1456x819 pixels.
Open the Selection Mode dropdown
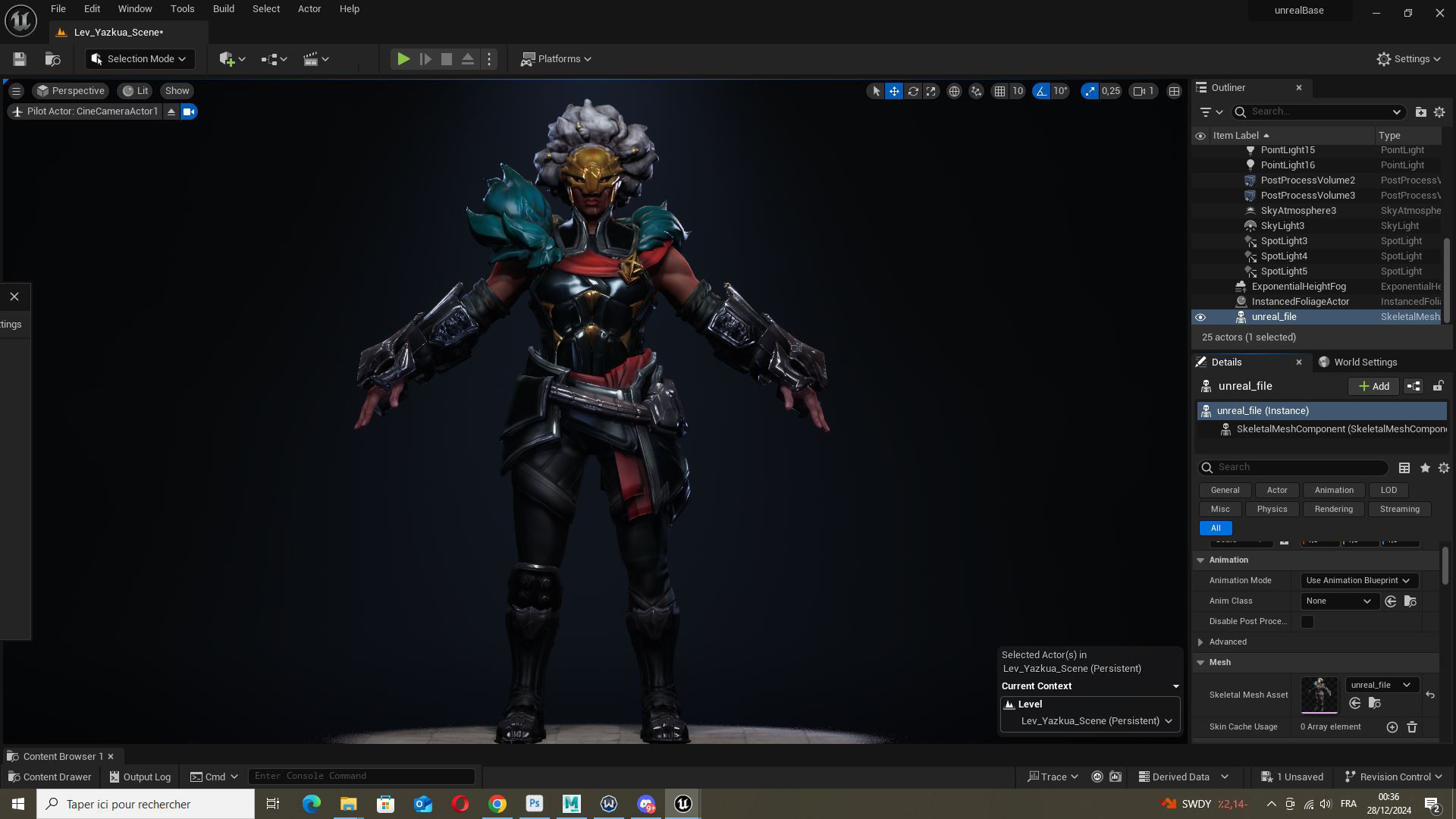[x=140, y=59]
